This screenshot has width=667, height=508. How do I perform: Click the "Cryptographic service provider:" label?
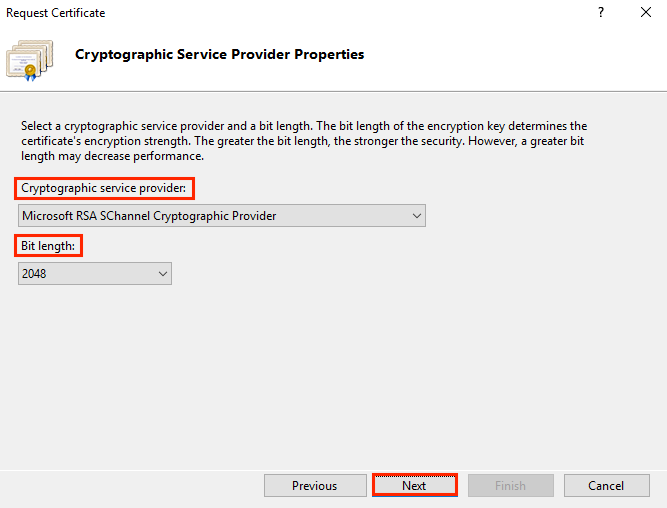[x=104, y=188]
